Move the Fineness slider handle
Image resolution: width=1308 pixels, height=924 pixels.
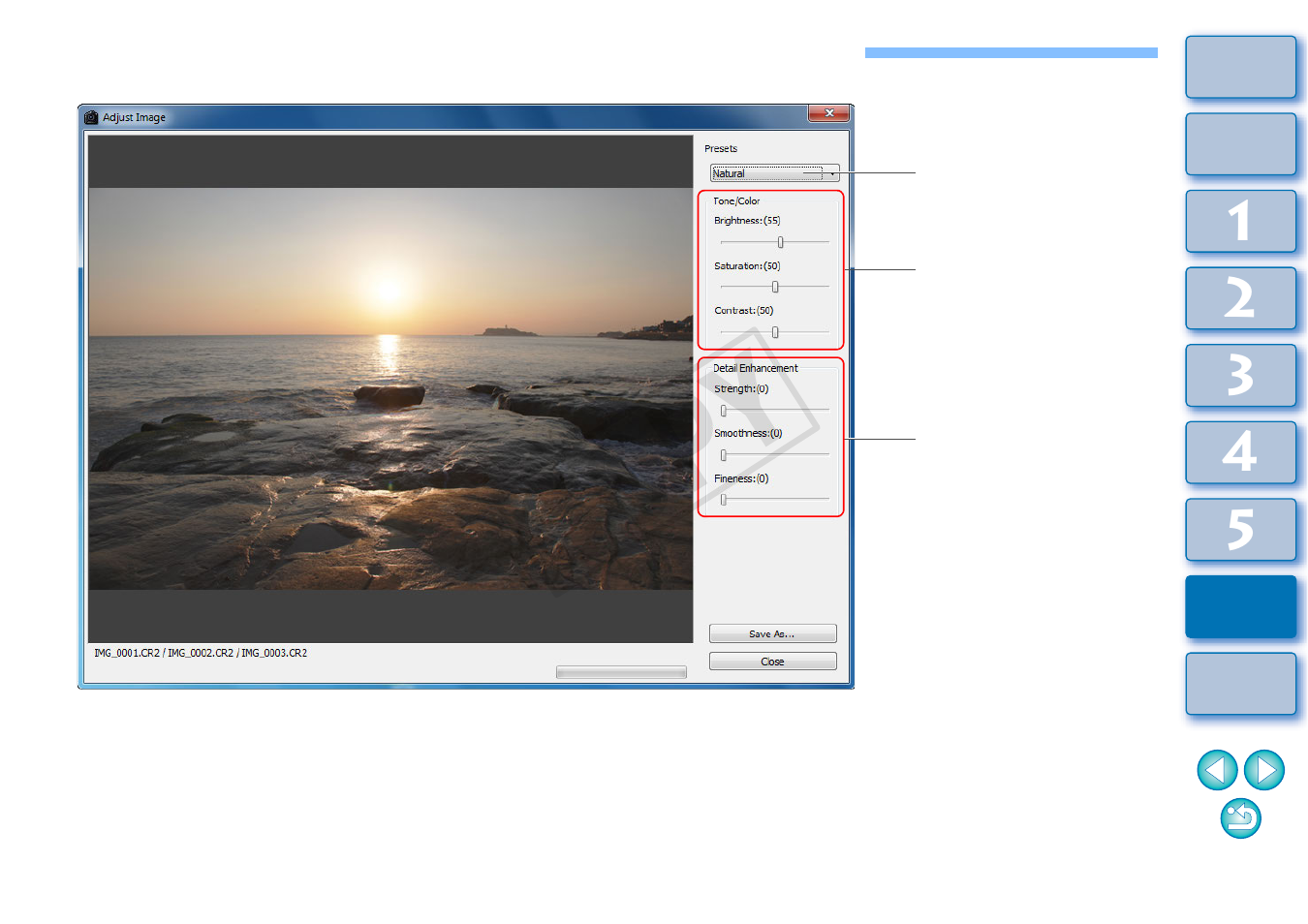click(x=724, y=500)
